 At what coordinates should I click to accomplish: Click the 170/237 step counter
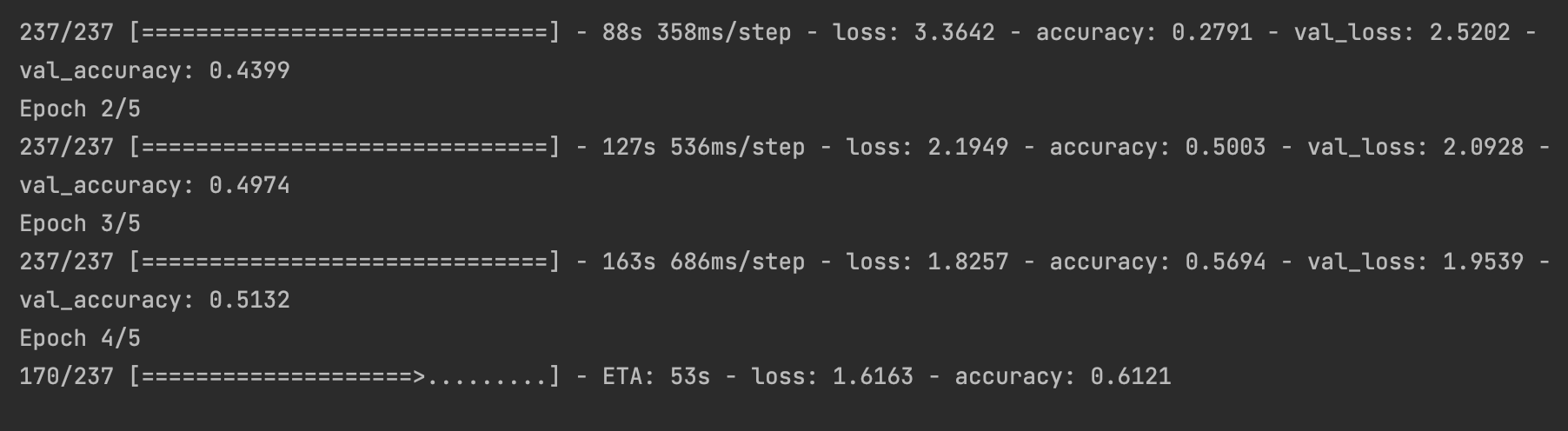tap(66, 376)
